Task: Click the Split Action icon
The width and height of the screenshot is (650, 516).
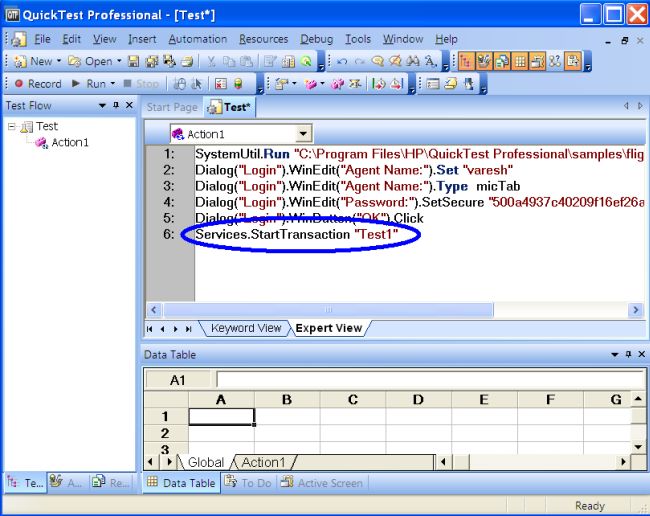Action: [x=337, y=84]
